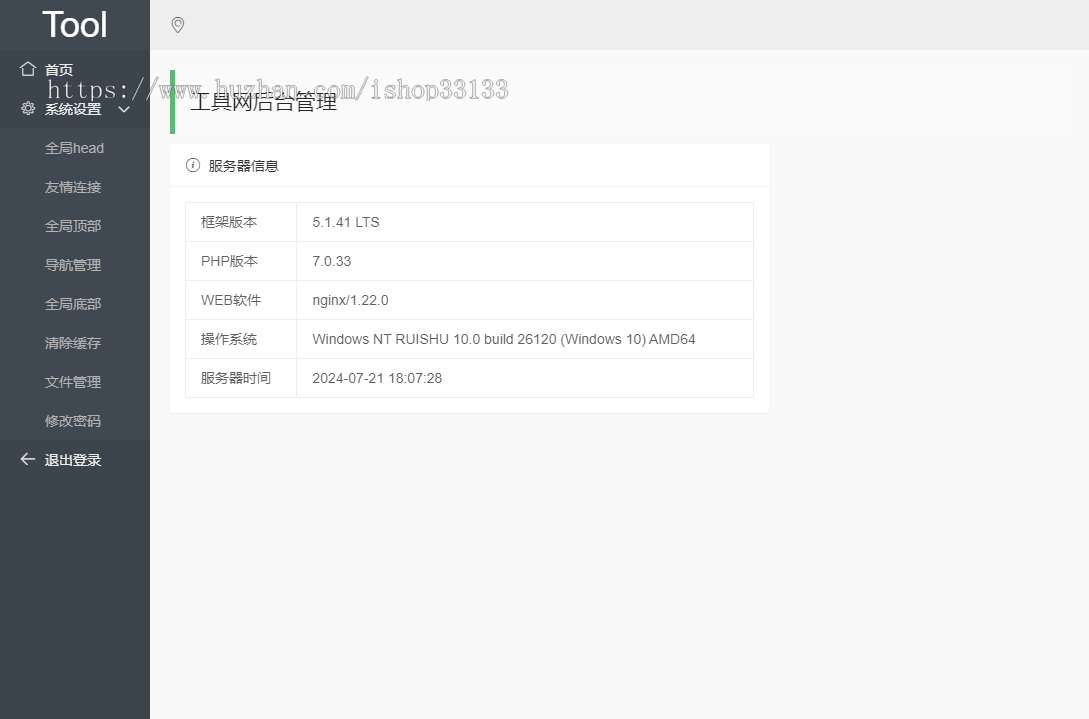Image resolution: width=1089 pixels, height=719 pixels.
Task: Select the 2024-07-21 18:07:28 timestamp
Action: (x=377, y=378)
